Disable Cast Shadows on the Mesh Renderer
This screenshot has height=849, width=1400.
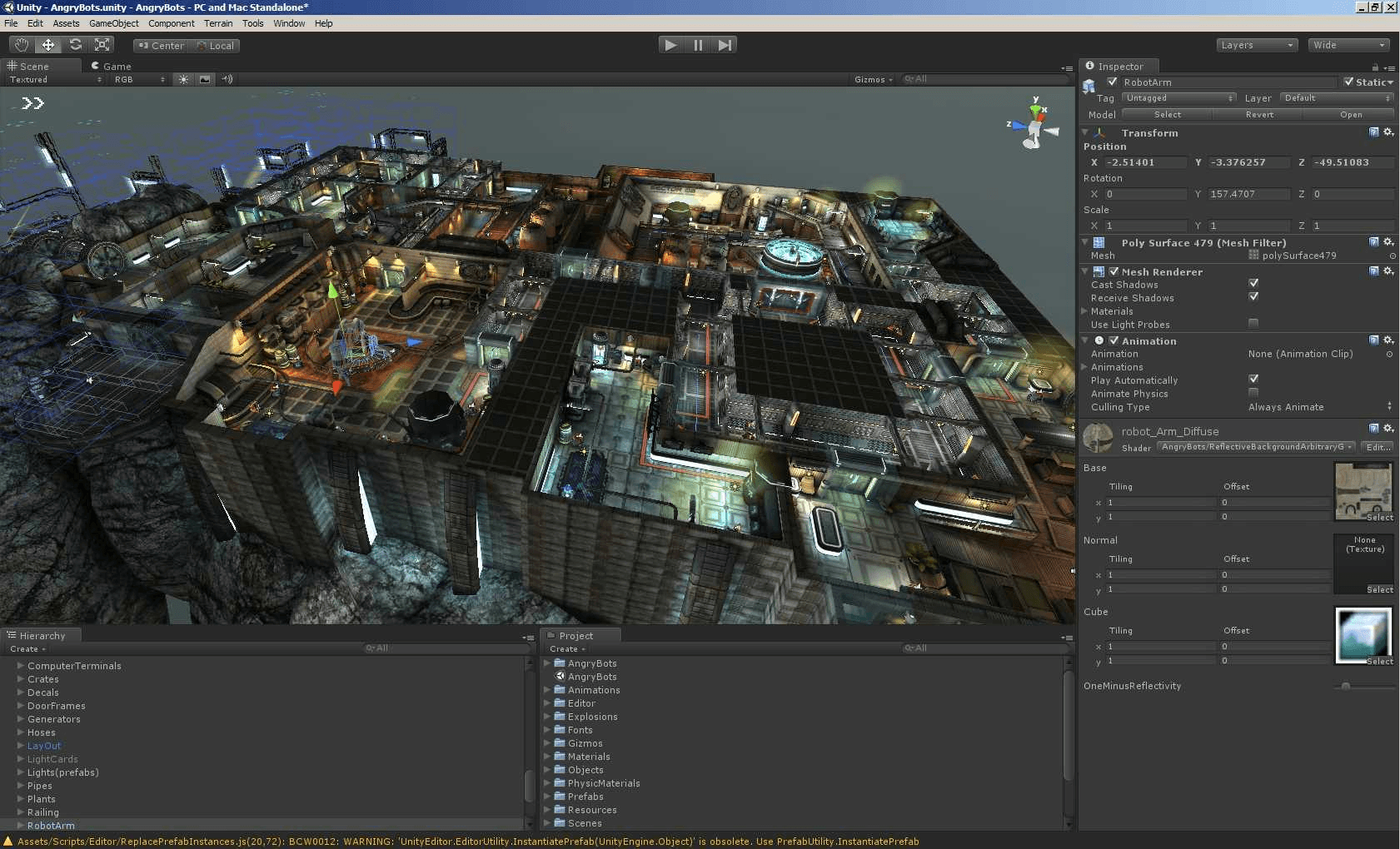pos(1253,283)
